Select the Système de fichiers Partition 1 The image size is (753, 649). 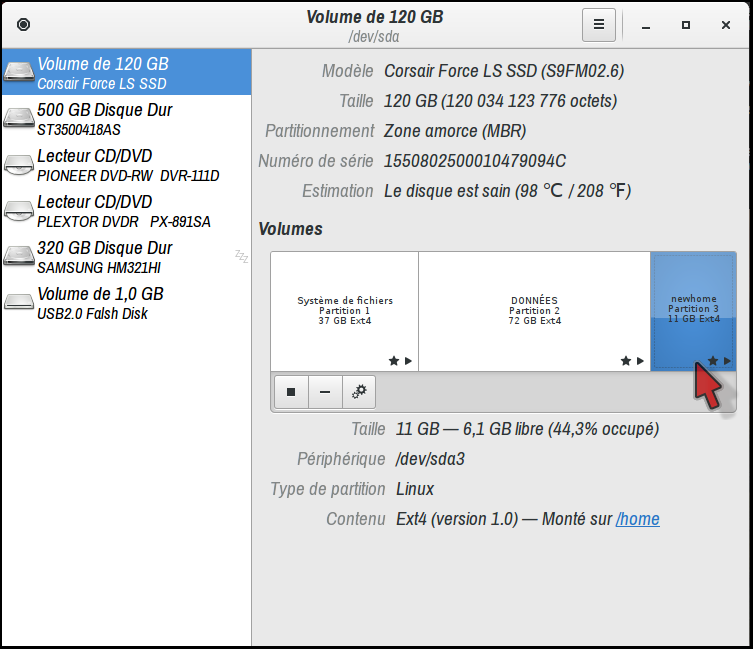[x=344, y=310]
